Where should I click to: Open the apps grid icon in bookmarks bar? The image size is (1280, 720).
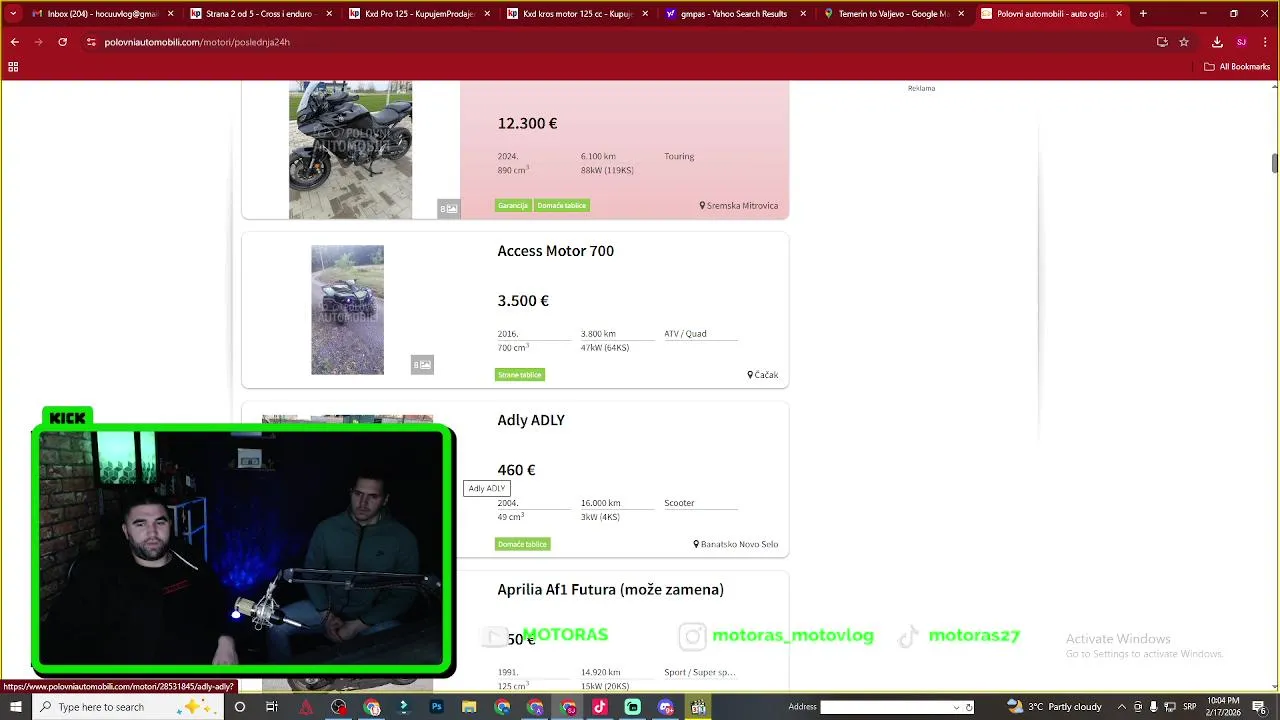[13, 67]
